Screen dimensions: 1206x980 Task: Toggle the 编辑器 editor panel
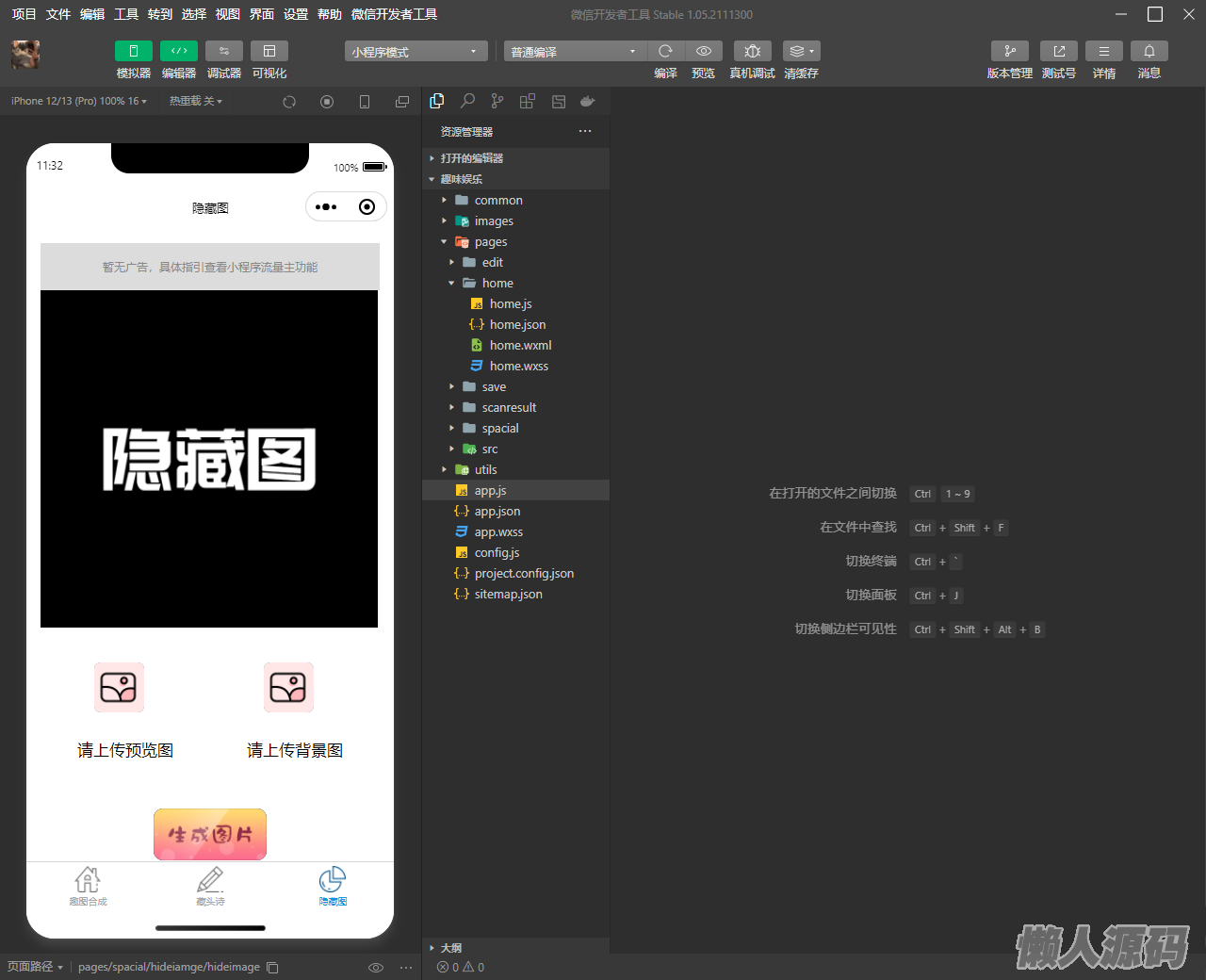(178, 51)
